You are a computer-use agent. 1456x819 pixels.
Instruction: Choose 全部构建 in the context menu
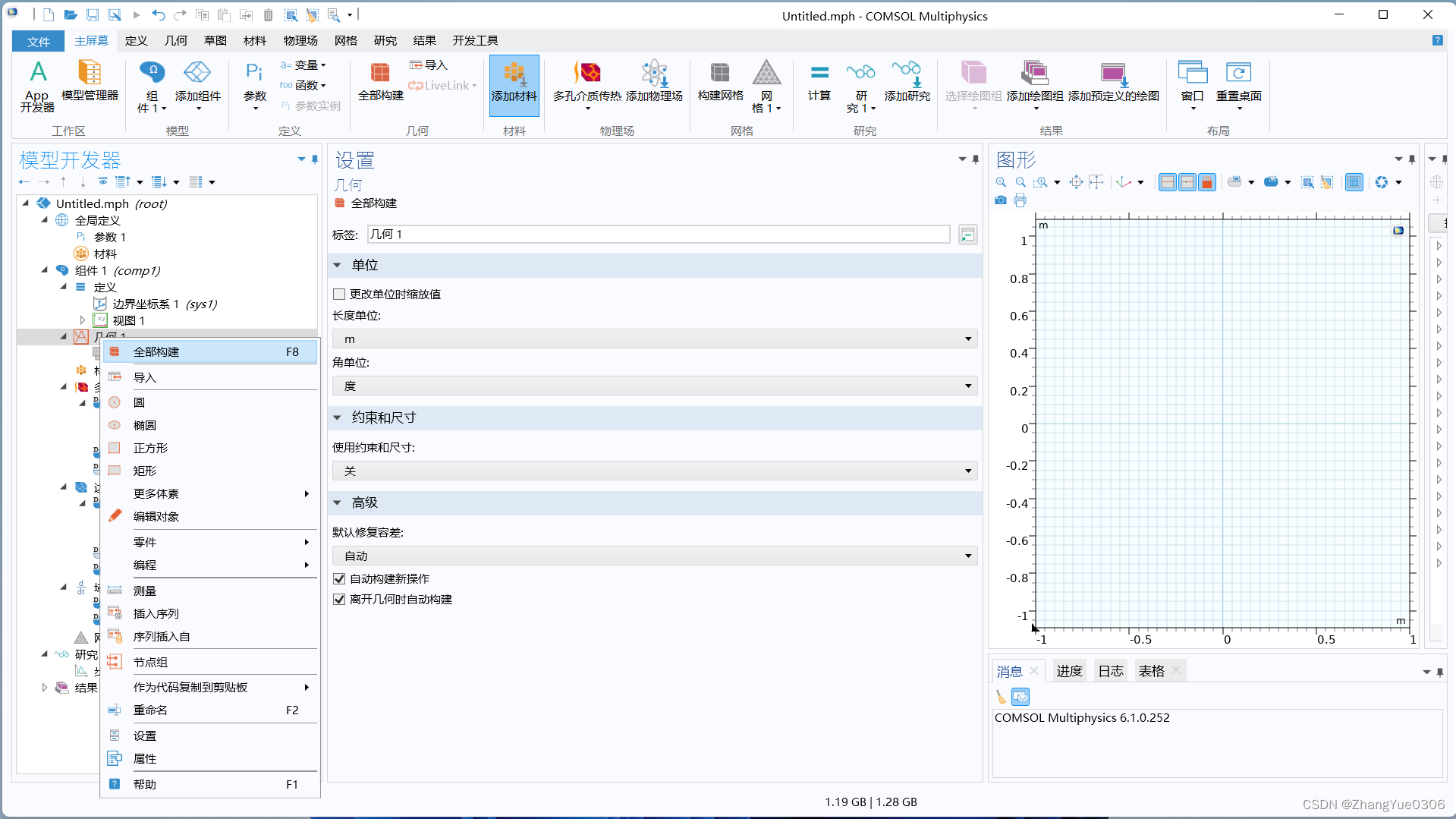209,352
